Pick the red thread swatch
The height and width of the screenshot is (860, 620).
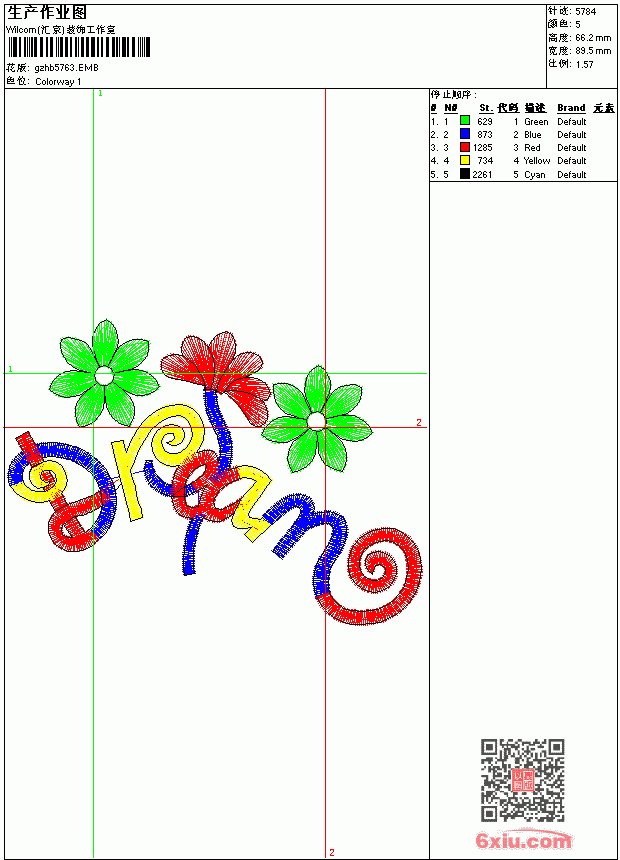click(x=465, y=147)
